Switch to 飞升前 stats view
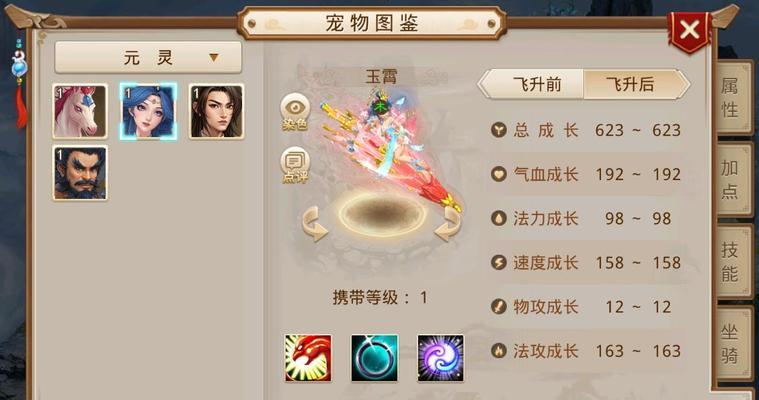The image size is (759, 400). (x=536, y=85)
